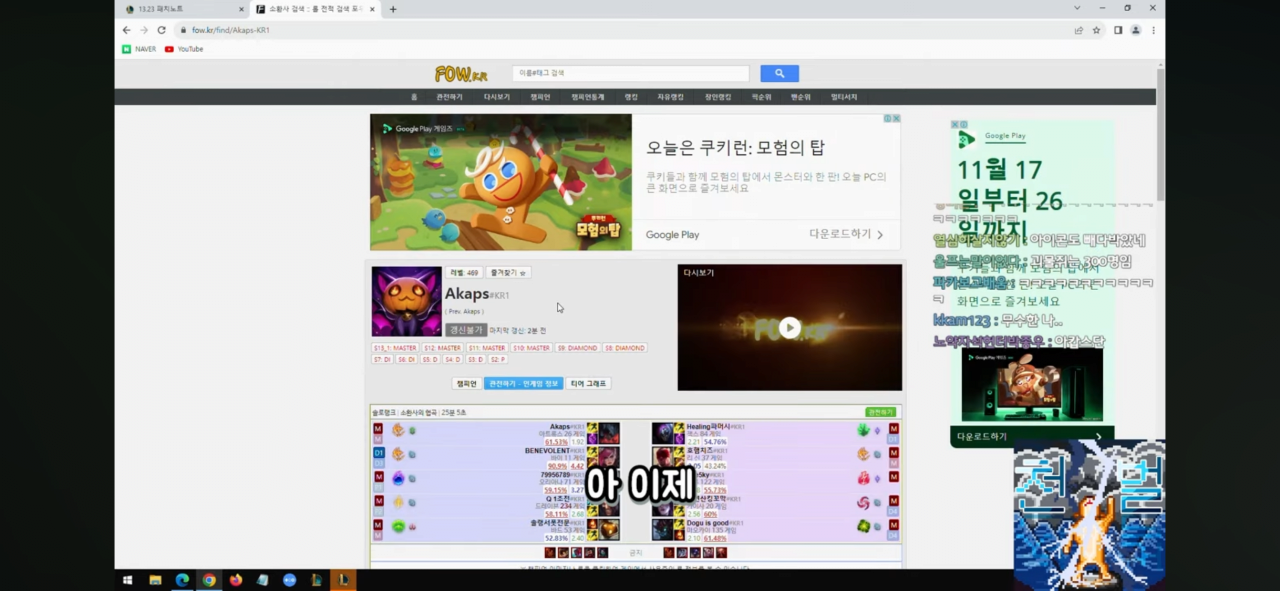Click the FOW.KR site logo
The height and width of the screenshot is (591, 1280).
461,74
